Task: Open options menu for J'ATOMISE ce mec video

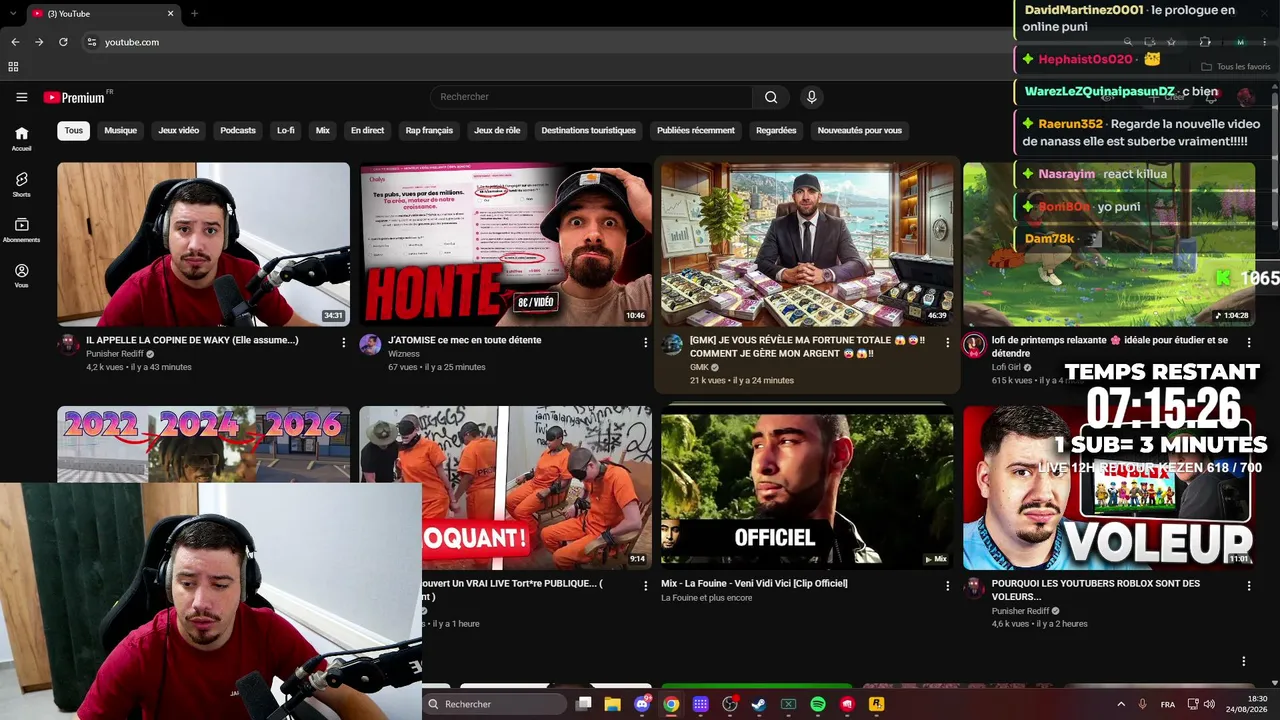Action: (x=645, y=342)
